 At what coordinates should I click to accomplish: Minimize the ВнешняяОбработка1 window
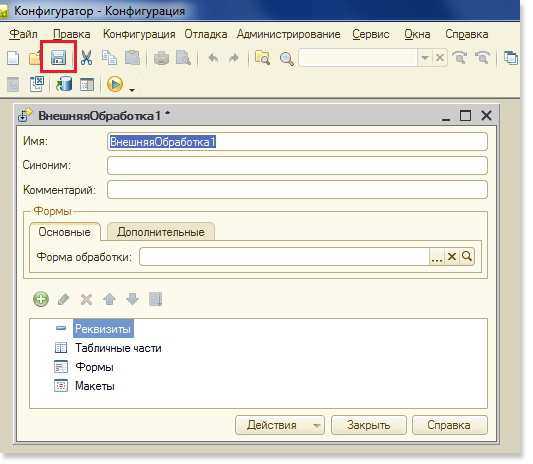pyautogui.click(x=446, y=116)
